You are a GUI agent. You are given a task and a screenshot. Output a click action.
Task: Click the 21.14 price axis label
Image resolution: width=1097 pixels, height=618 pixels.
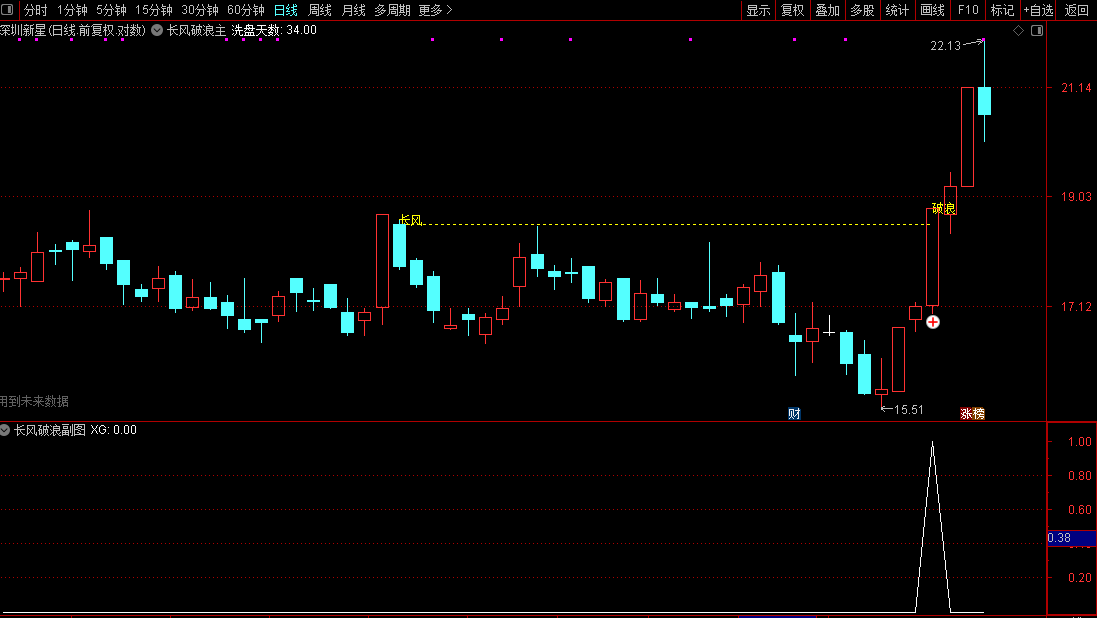click(x=1076, y=87)
